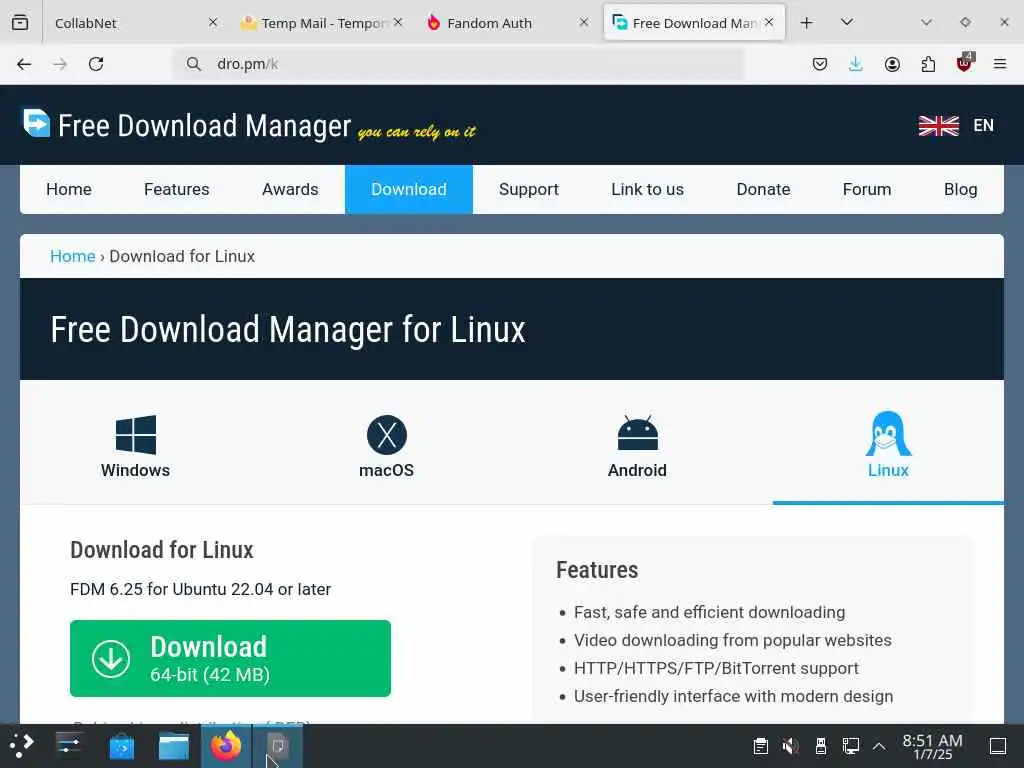Close the Temp Mail tab
The image size is (1024, 768).
click(398, 22)
